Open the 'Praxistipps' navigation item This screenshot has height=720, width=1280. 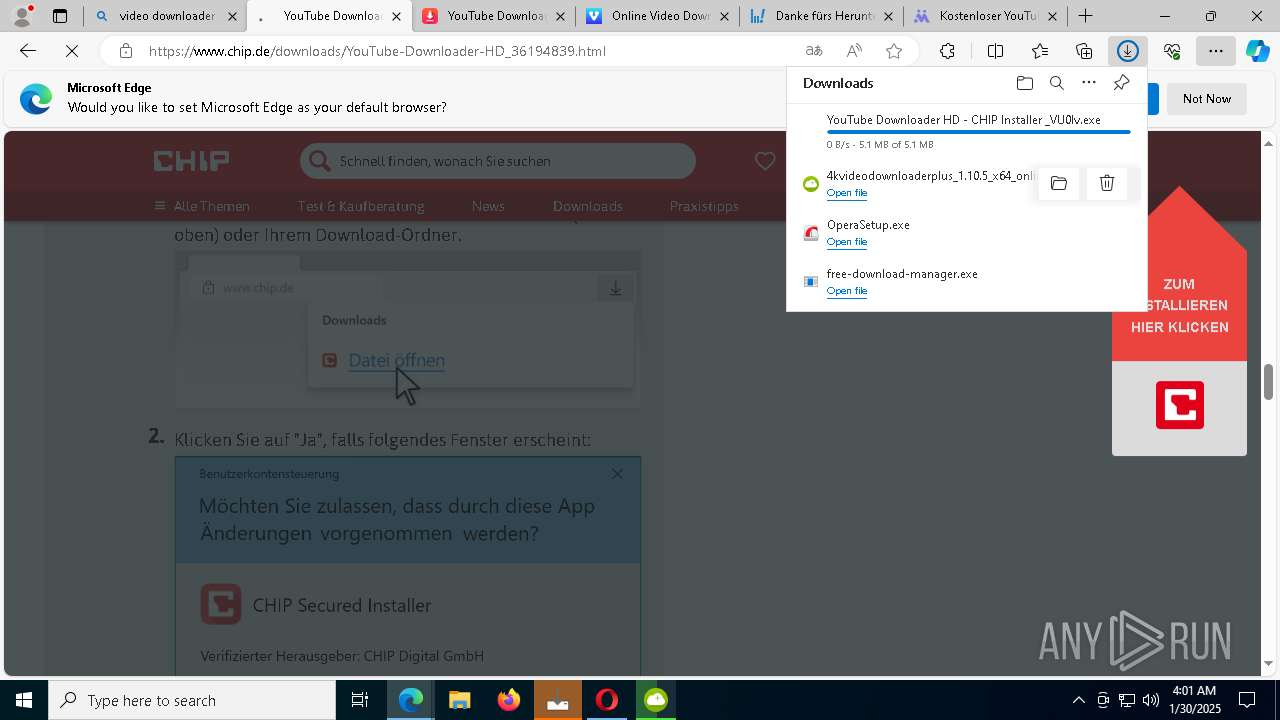(704, 206)
